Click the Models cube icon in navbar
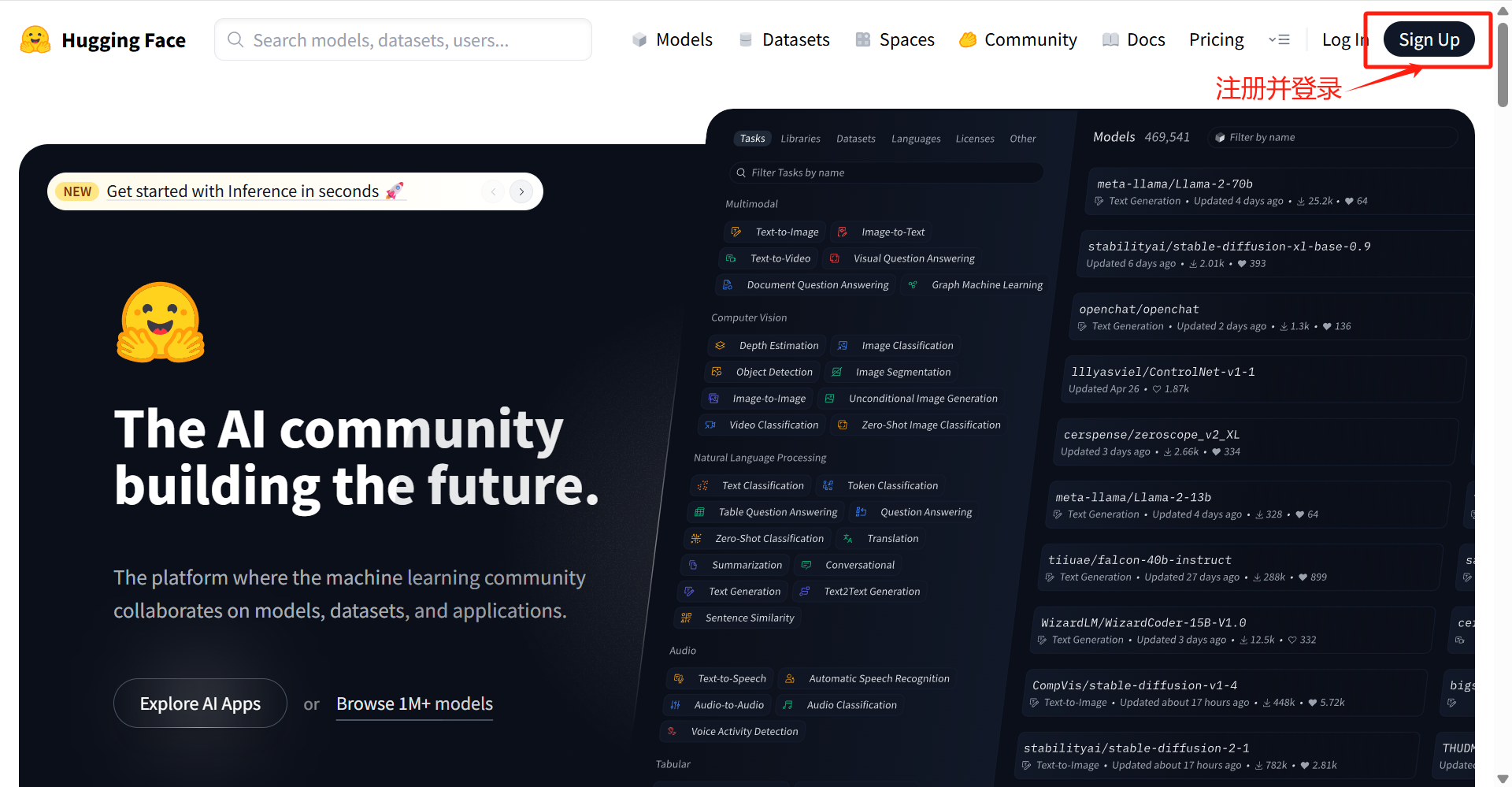 click(x=639, y=40)
